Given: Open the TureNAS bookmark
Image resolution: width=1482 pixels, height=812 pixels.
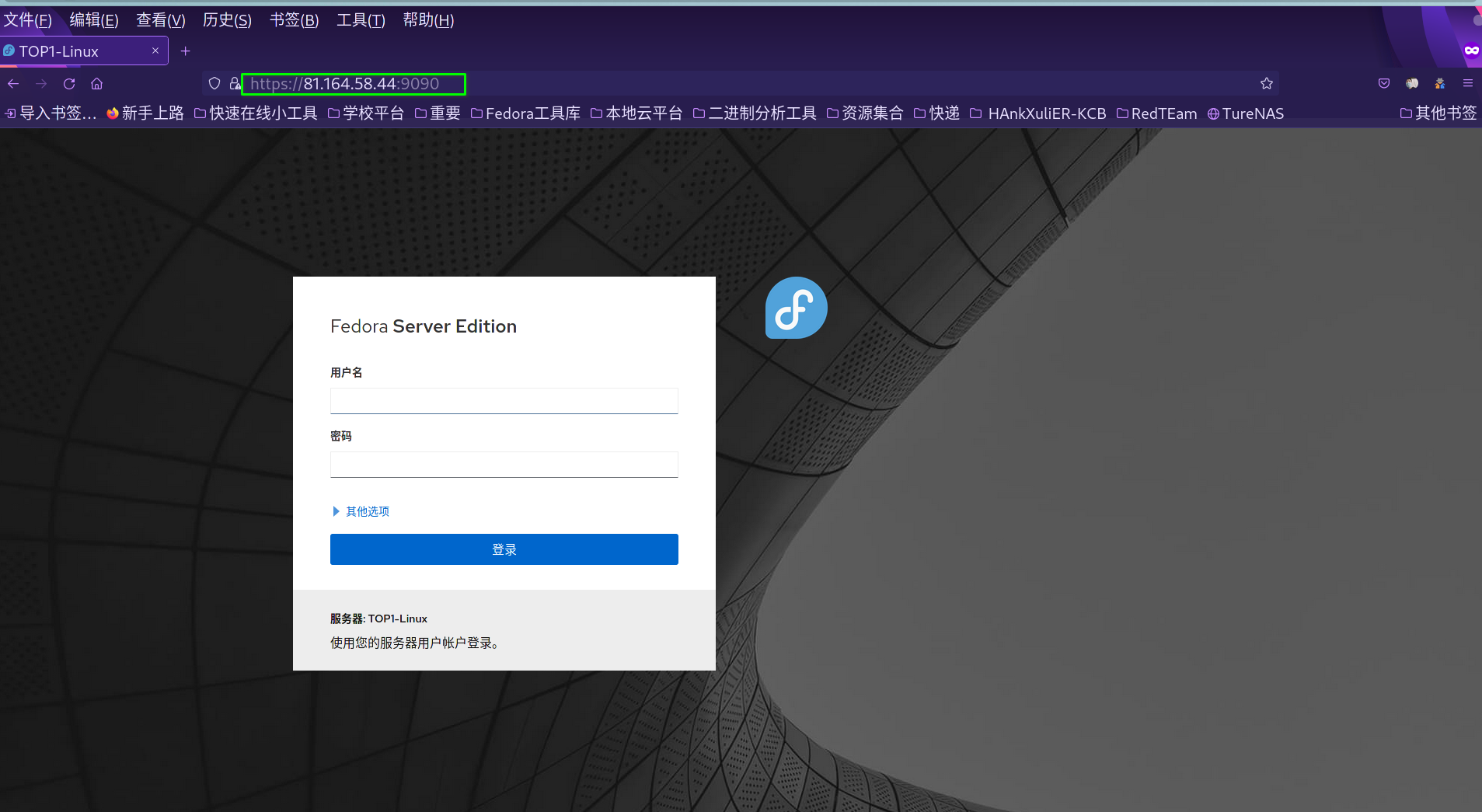Looking at the screenshot, I should [1246, 113].
